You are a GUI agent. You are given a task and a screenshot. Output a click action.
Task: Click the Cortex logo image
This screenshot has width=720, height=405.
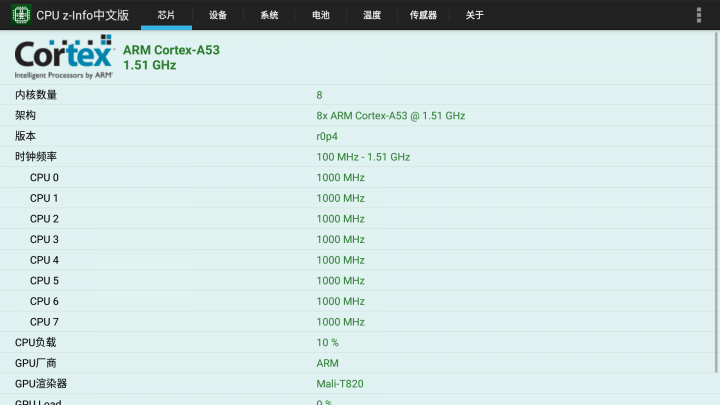pyautogui.click(x=64, y=57)
